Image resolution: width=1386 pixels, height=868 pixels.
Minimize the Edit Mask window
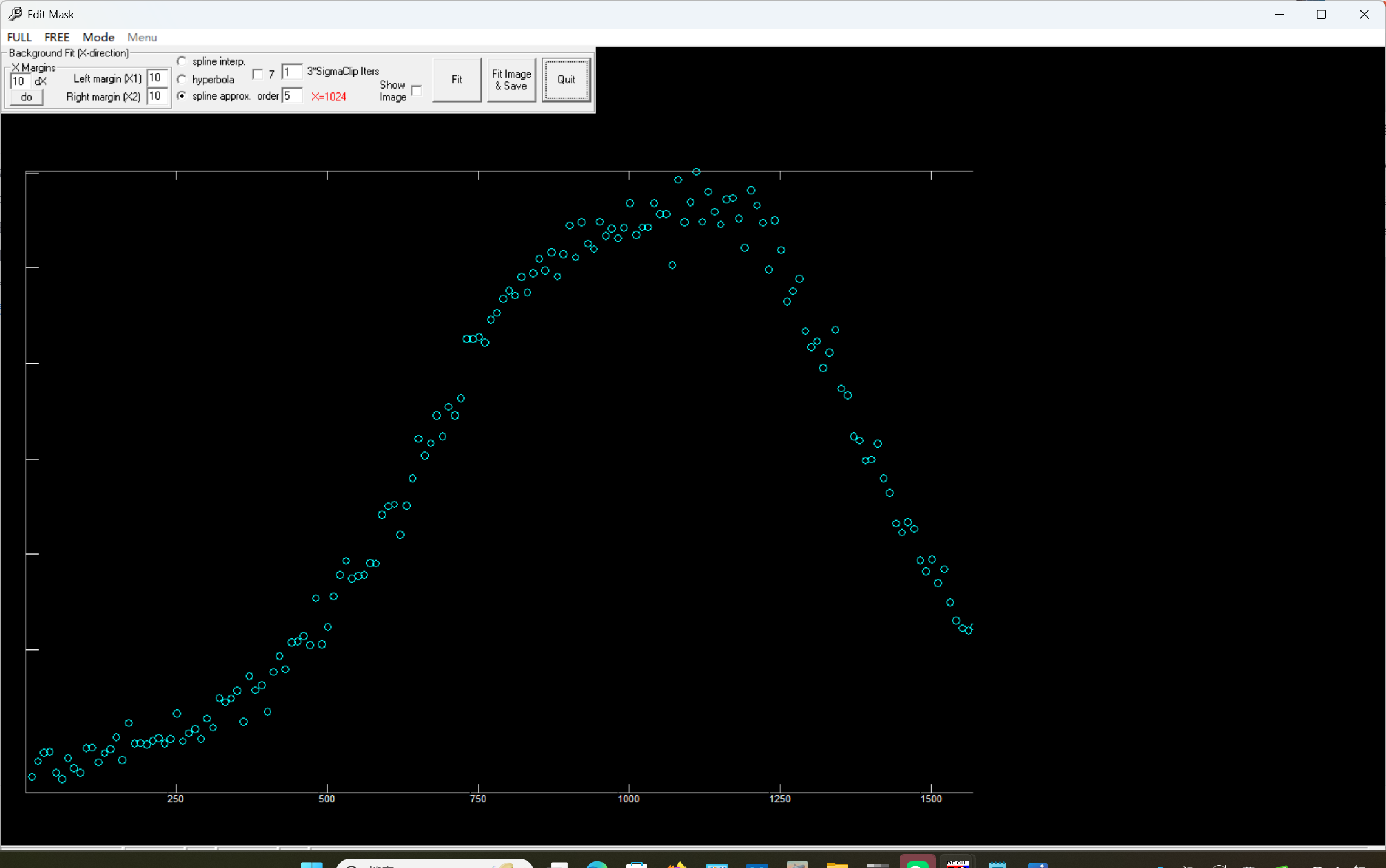click(1279, 14)
